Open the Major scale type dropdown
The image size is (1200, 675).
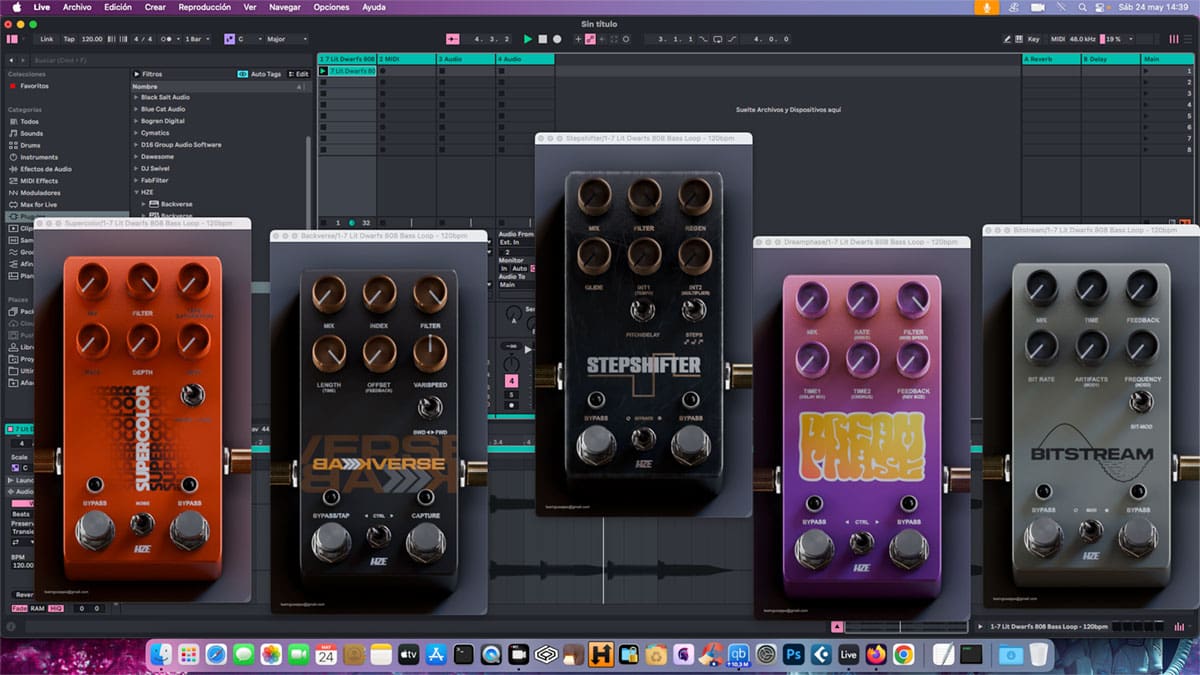pyautogui.click(x=285, y=39)
